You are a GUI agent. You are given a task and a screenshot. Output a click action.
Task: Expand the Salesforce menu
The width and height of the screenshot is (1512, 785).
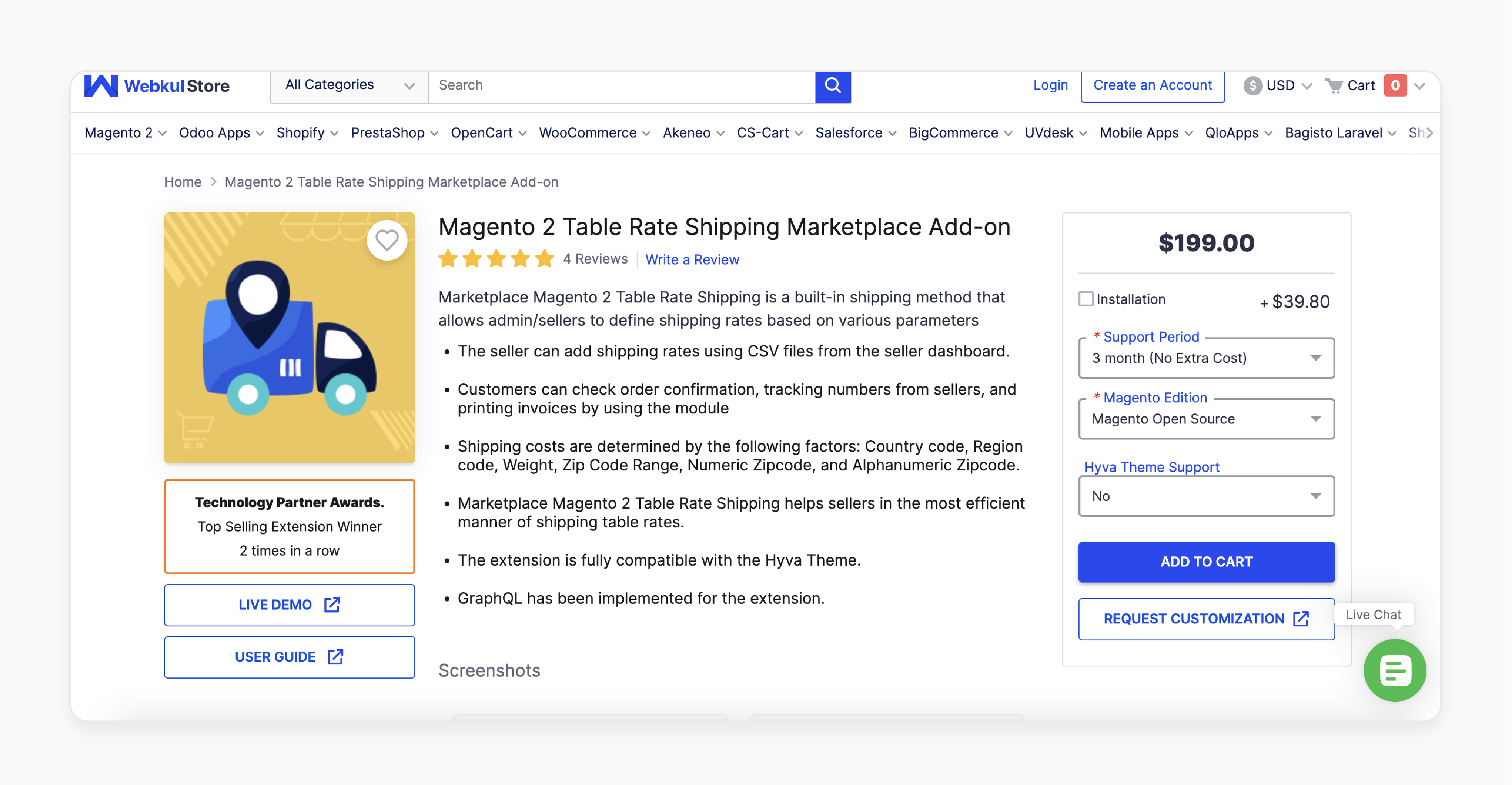click(x=856, y=133)
